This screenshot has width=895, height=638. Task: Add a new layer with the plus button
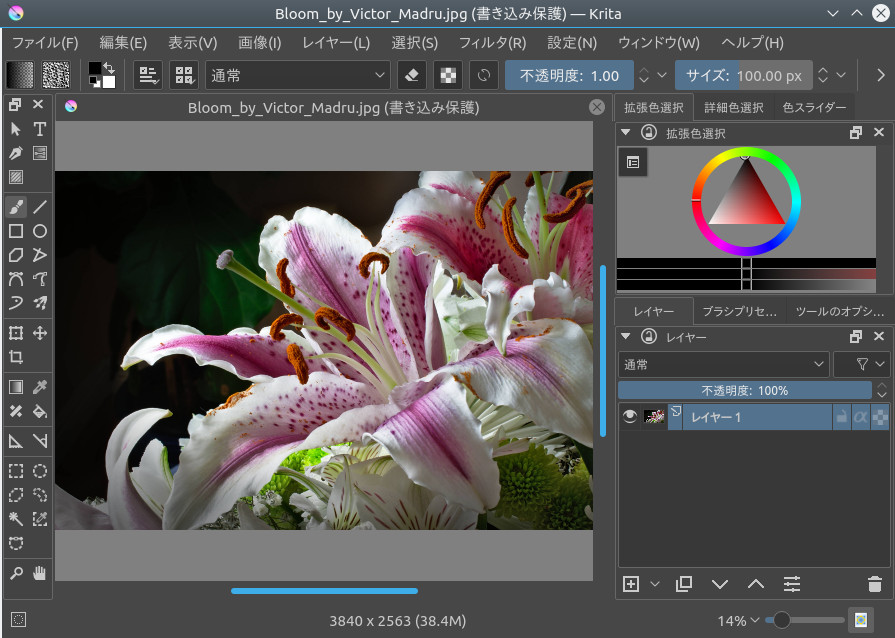630,584
